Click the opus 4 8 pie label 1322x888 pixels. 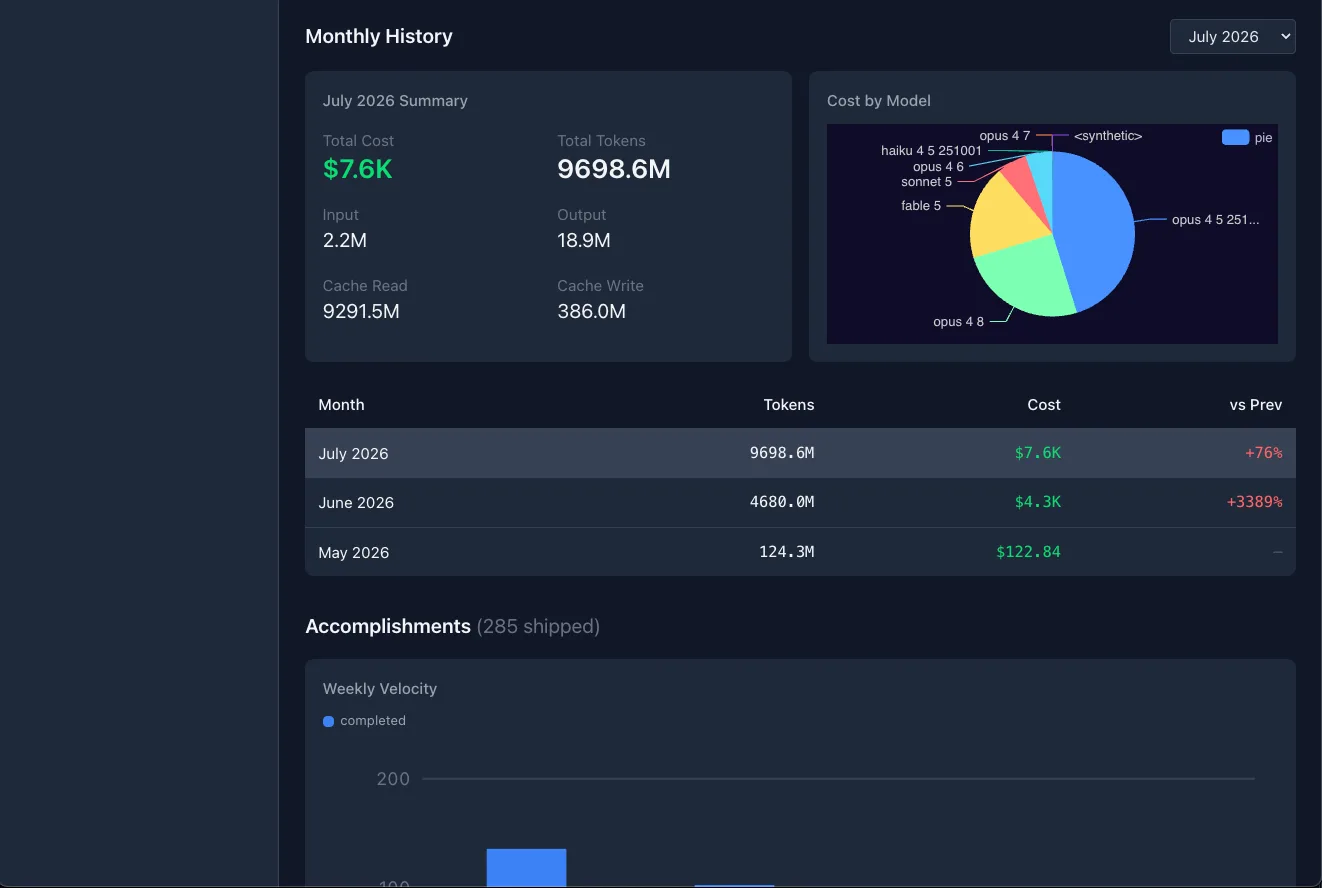[958, 322]
